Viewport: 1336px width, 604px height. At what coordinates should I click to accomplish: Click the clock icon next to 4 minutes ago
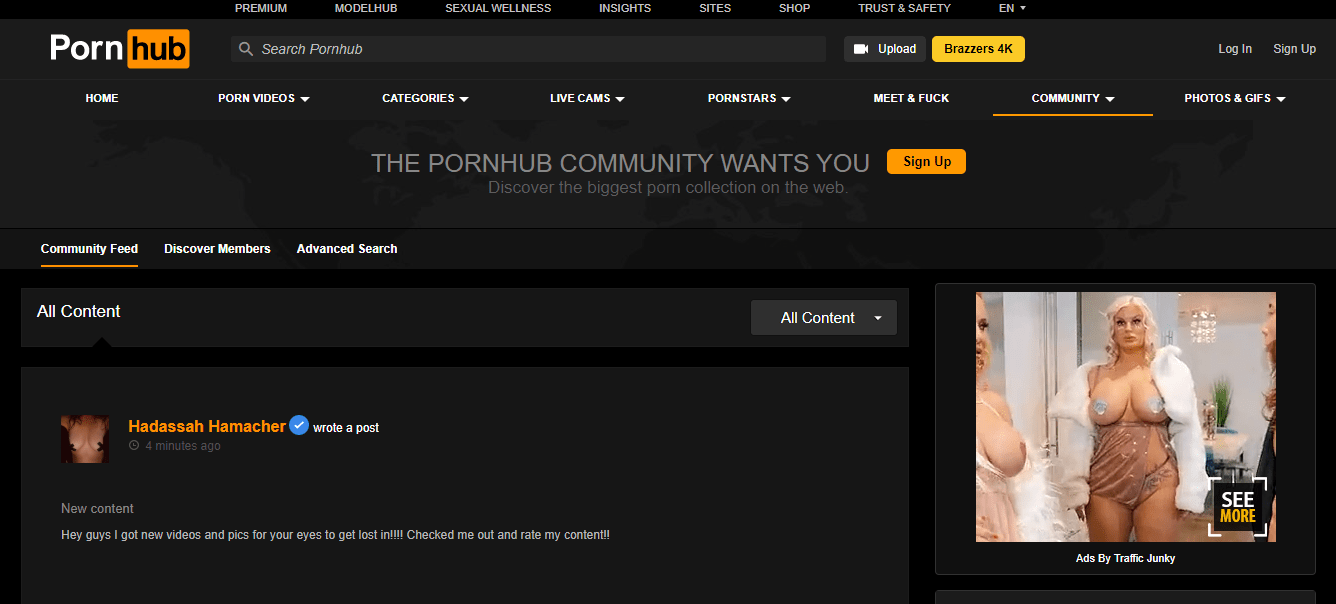134,446
